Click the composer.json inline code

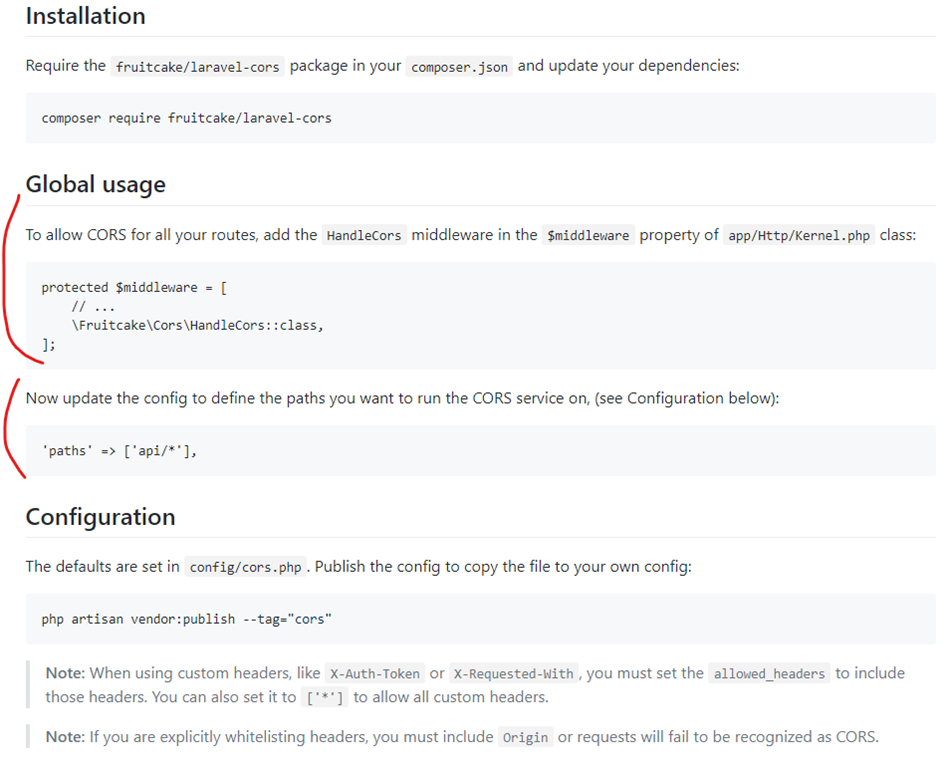click(459, 67)
